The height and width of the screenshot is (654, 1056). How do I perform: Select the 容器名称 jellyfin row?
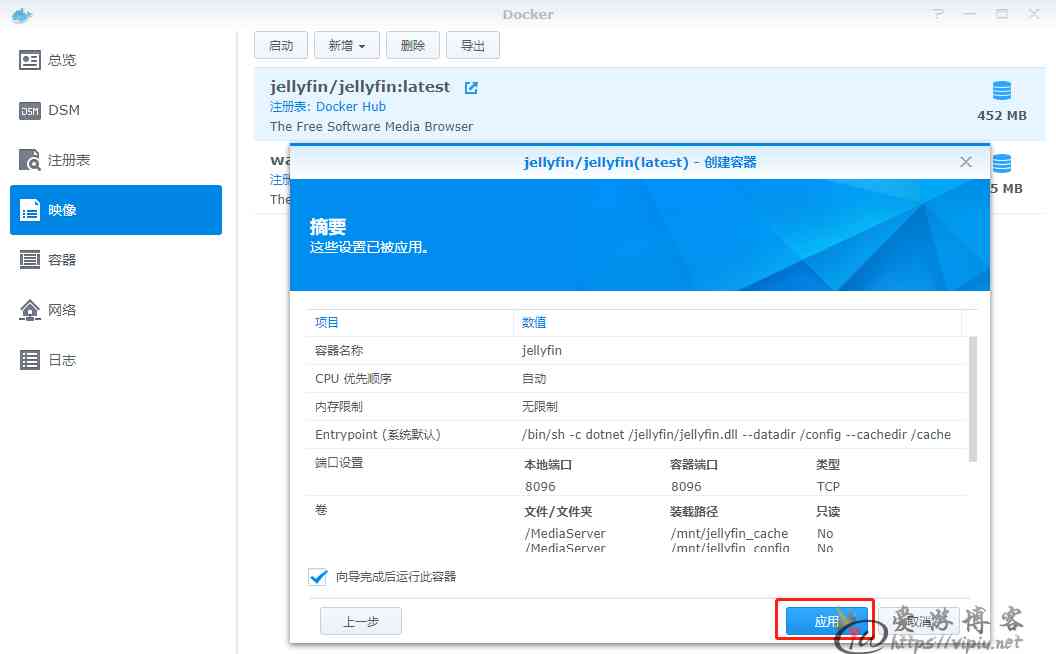[638, 350]
